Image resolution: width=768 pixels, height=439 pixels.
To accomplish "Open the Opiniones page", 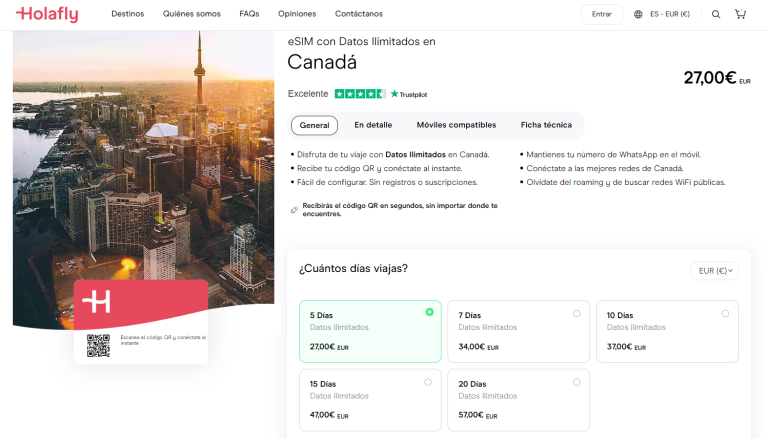I will [x=297, y=14].
